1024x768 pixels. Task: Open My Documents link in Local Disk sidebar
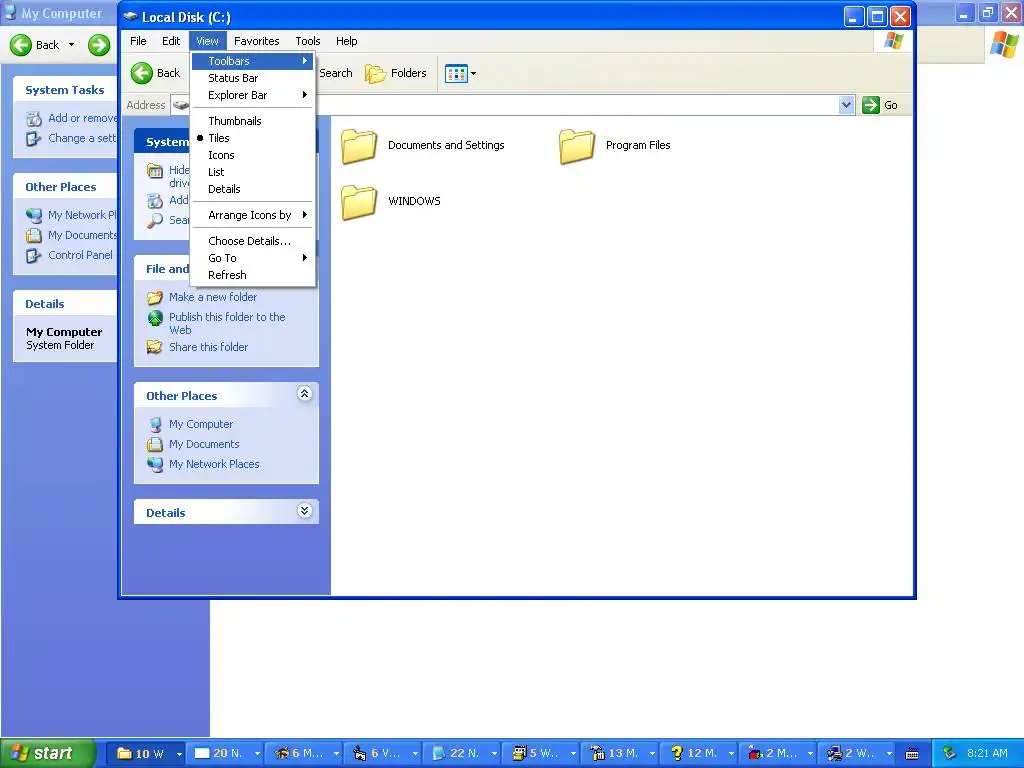coord(204,444)
